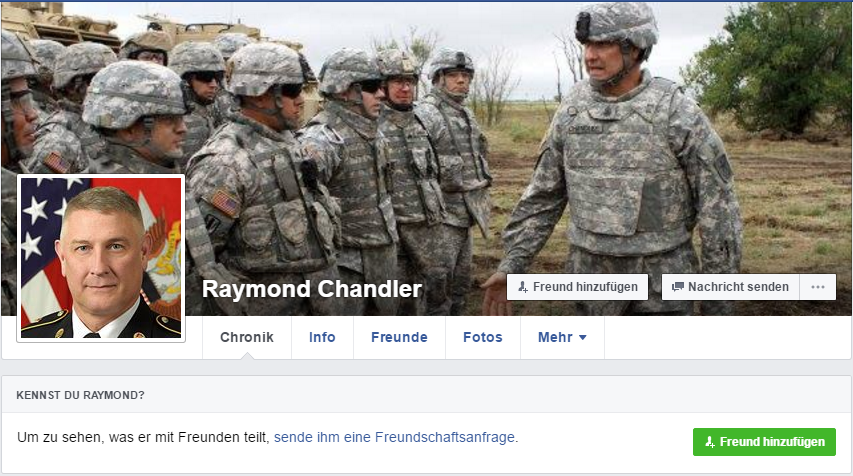The image size is (853, 476).
Task: Click the small arrow next to Mehr
Action: 583,338
